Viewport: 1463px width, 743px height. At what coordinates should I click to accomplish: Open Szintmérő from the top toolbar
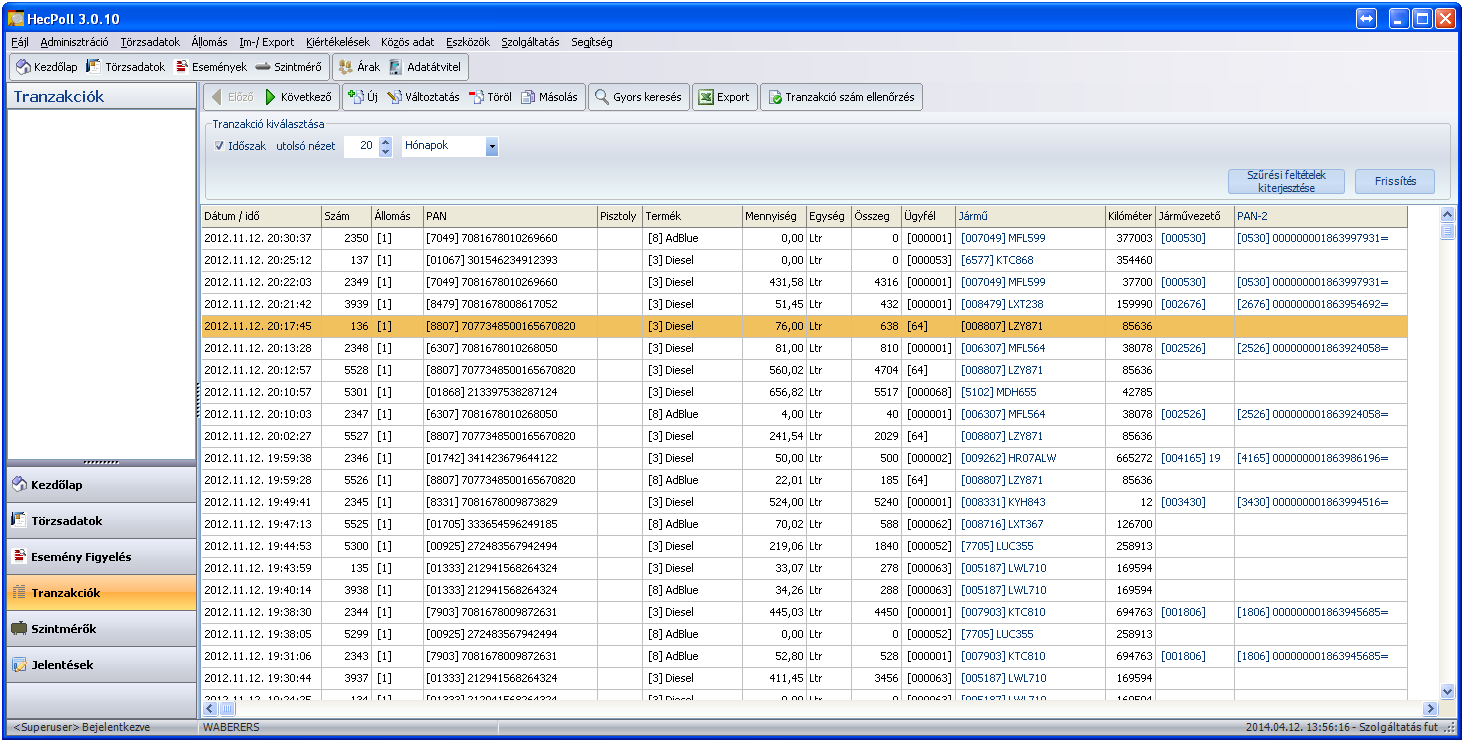288,67
